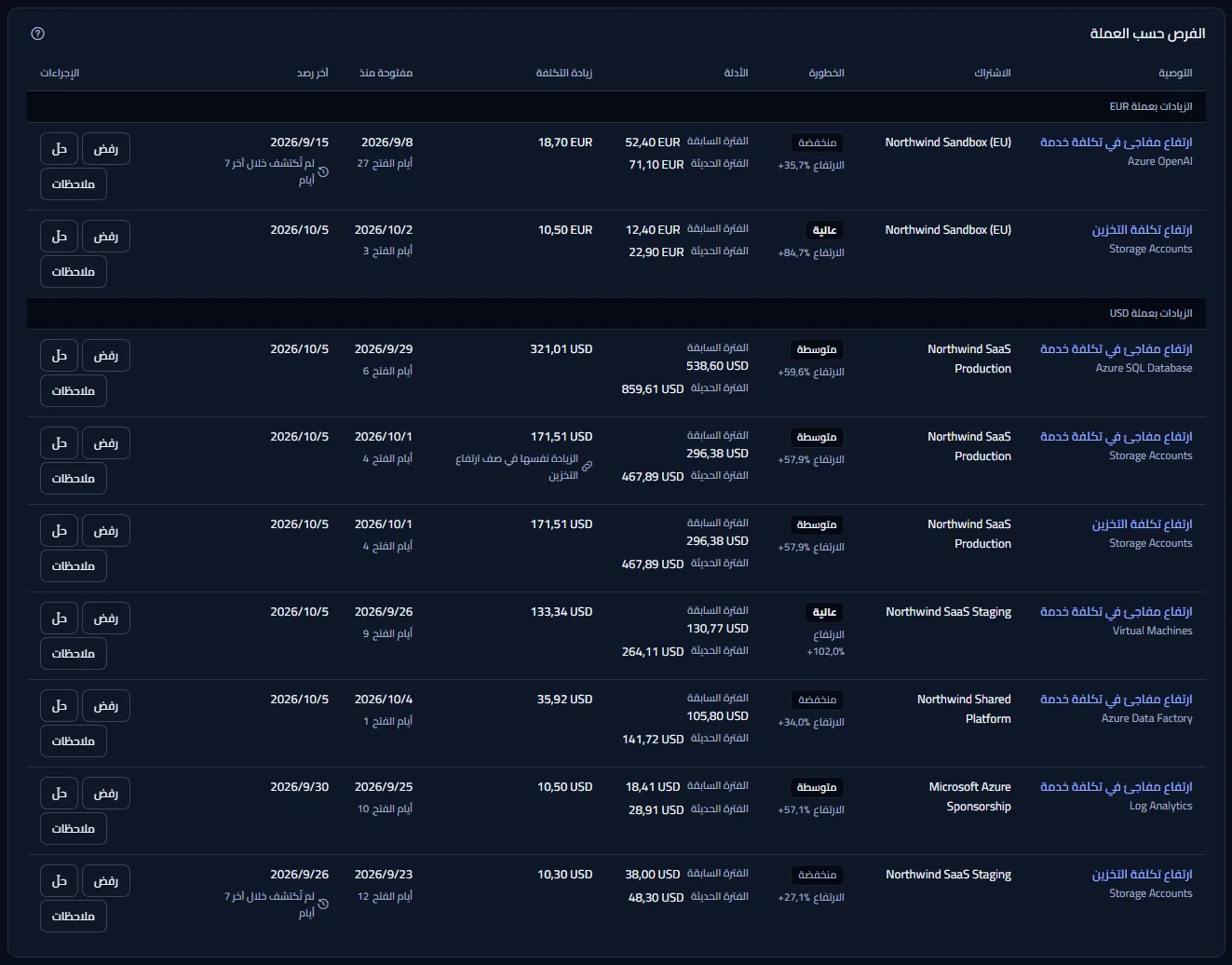Reject (رفض) the 10,30 USD Storage Accounts row

tap(106, 881)
